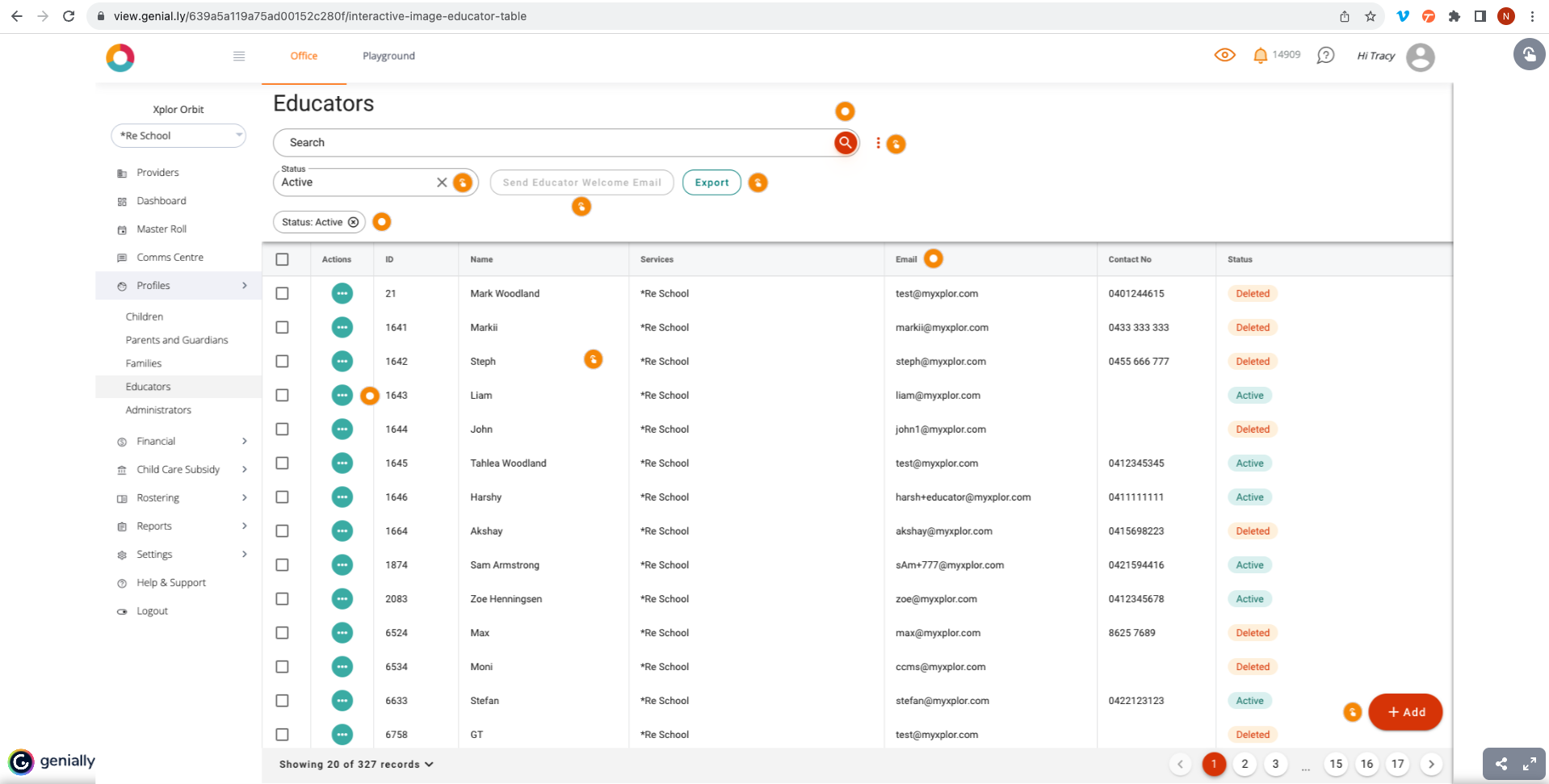The width and height of the screenshot is (1549, 784).
Task: Open the notifications bell icon
Action: click(x=1259, y=56)
